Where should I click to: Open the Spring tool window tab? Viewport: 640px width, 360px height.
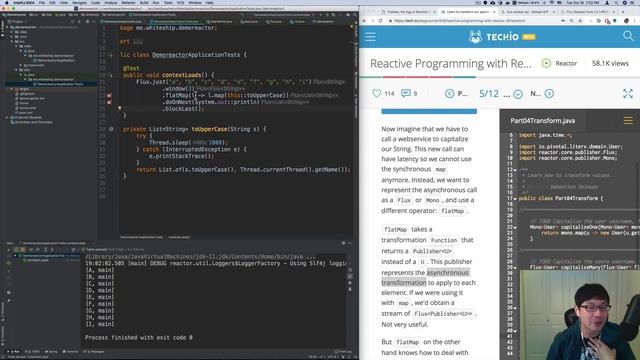point(52,351)
